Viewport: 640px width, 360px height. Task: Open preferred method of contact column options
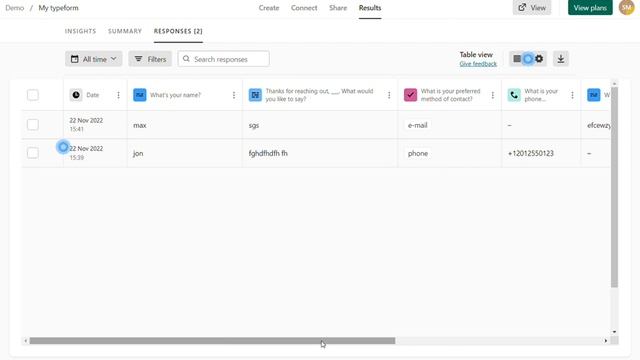(493, 95)
